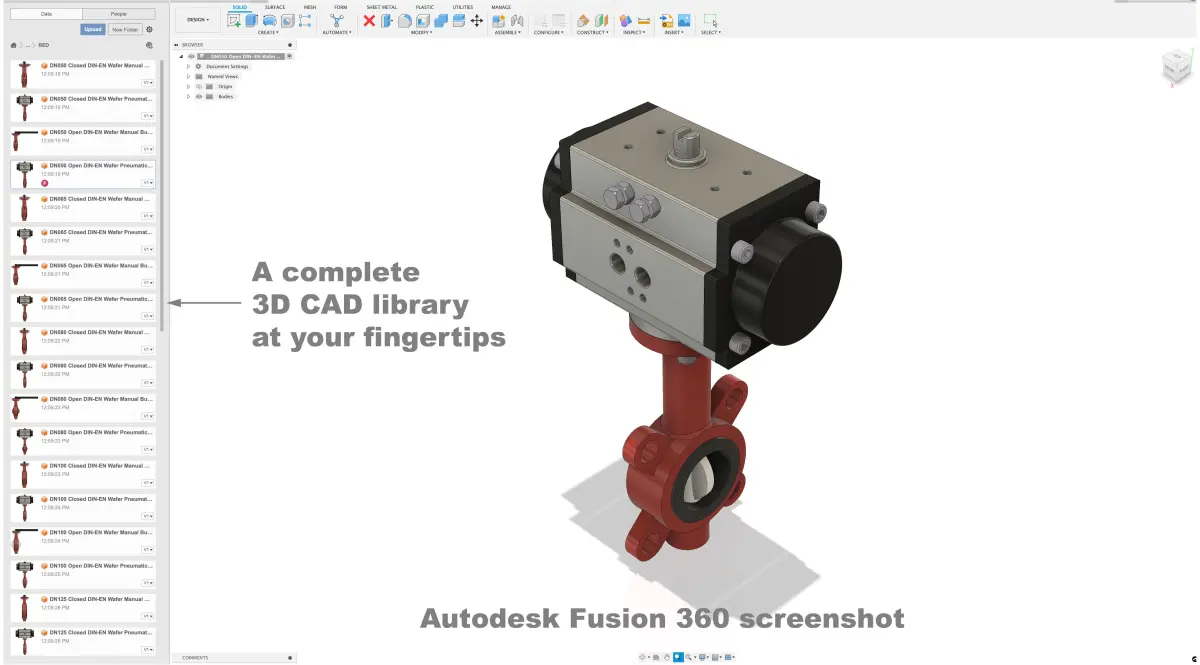This screenshot has height=665, width=1200.
Task: Click the Interference icon in Inspect
Action: click(625, 20)
